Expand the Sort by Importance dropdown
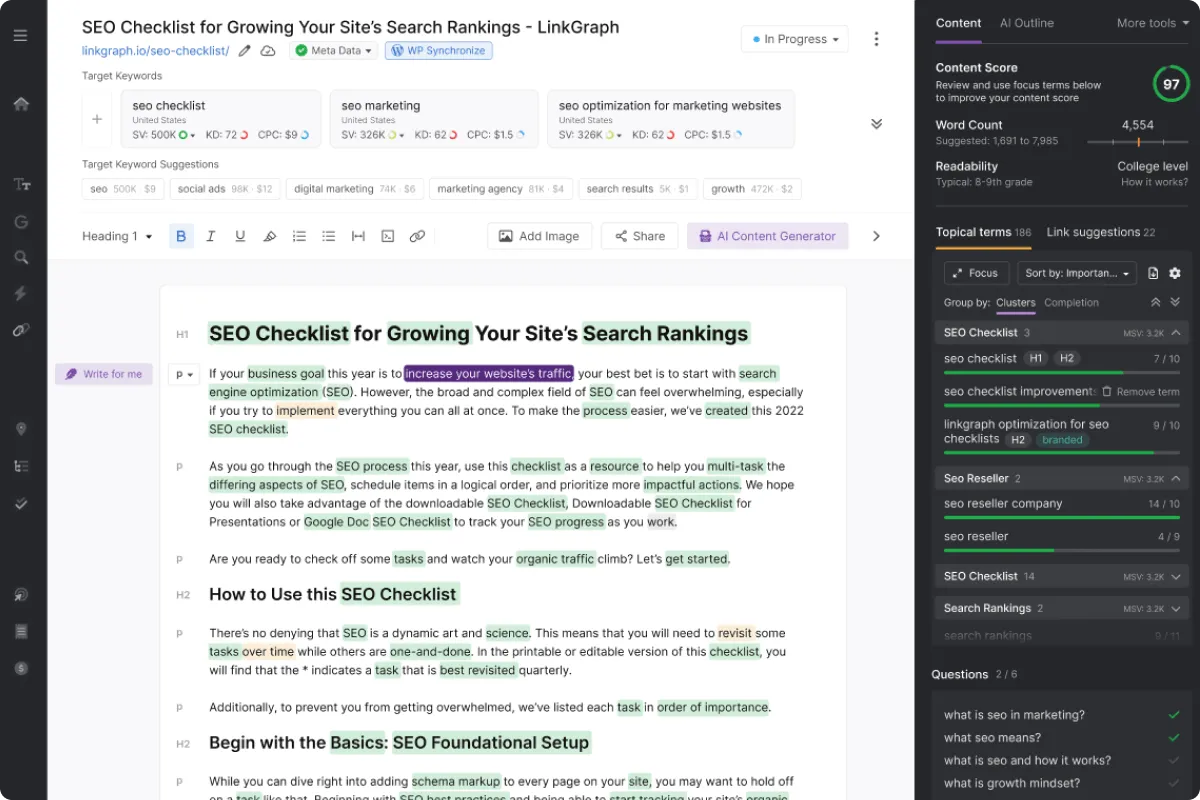Viewport: 1200px width, 800px height. [x=1077, y=273]
